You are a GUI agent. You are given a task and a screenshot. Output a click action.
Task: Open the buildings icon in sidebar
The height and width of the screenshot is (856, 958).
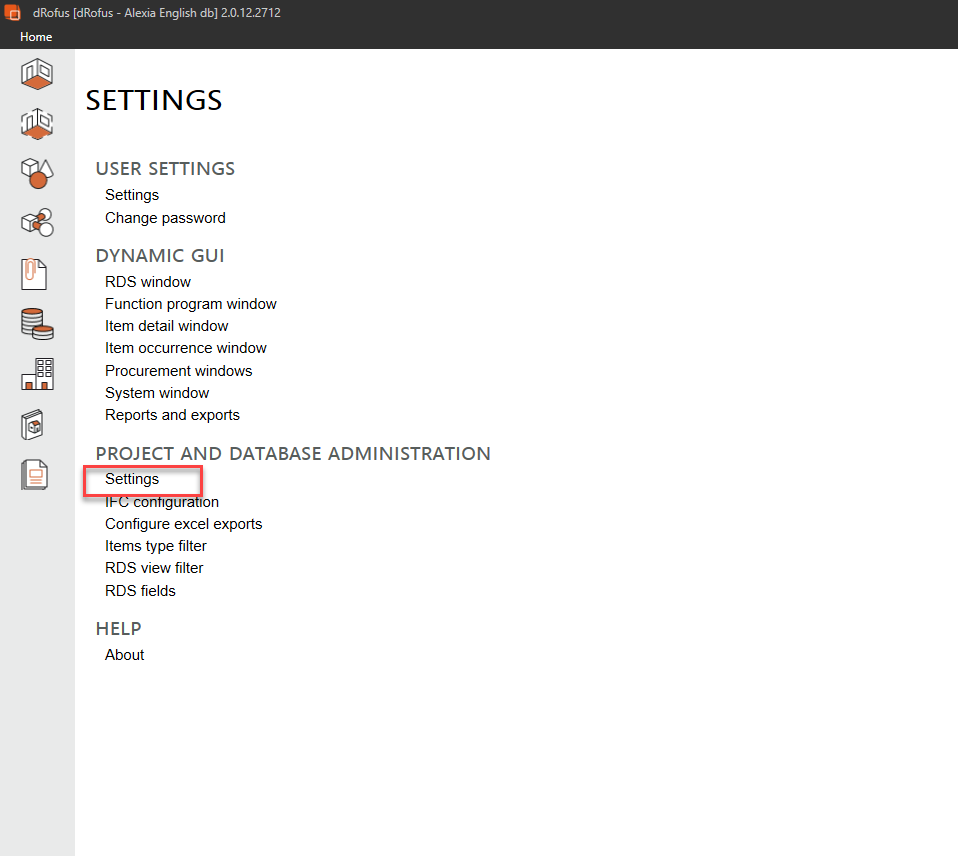(37, 374)
